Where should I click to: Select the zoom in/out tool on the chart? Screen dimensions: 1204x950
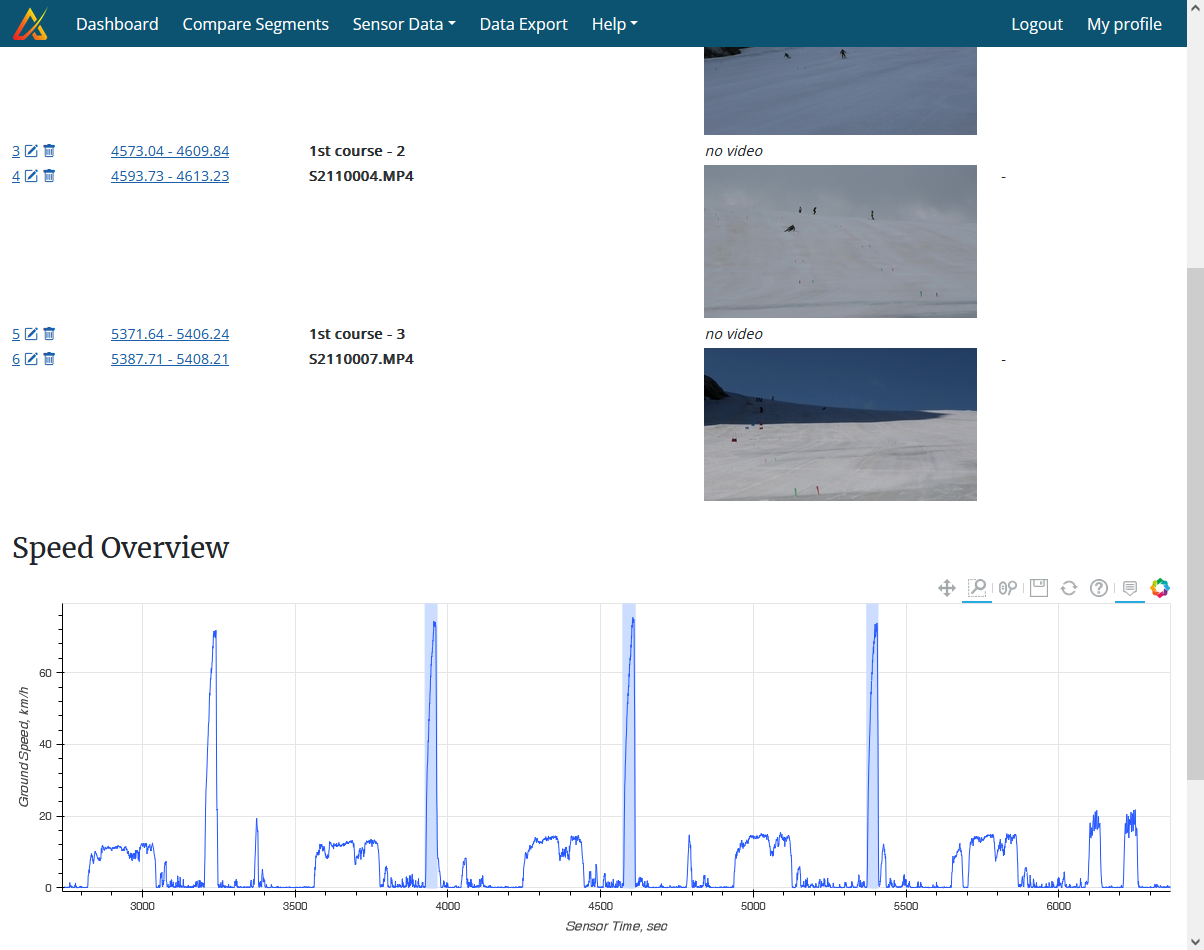click(1007, 588)
